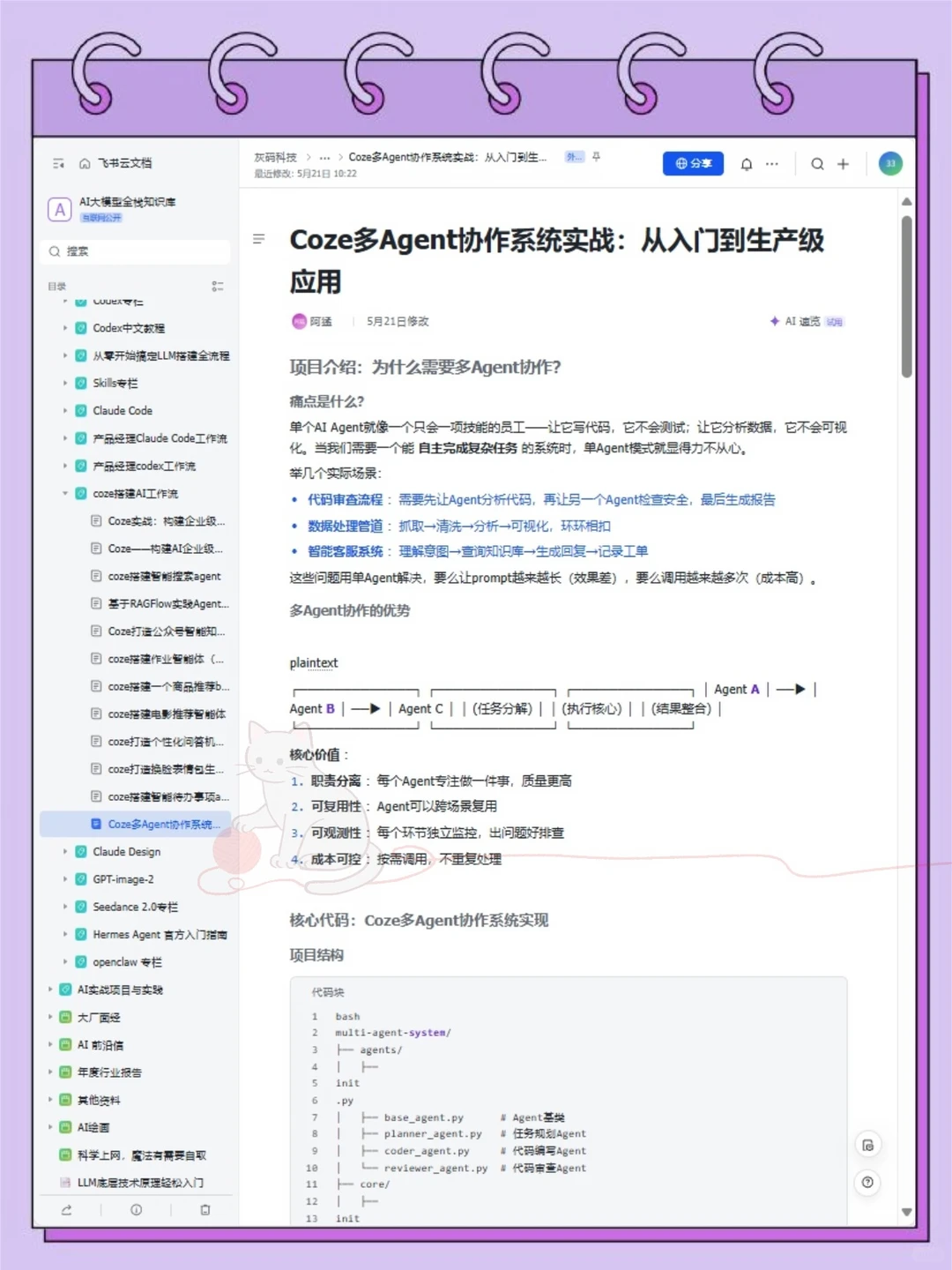Click the plus icon to create new
Image resolution: width=952 pixels, height=1270 pixels.
click(843, 164)
